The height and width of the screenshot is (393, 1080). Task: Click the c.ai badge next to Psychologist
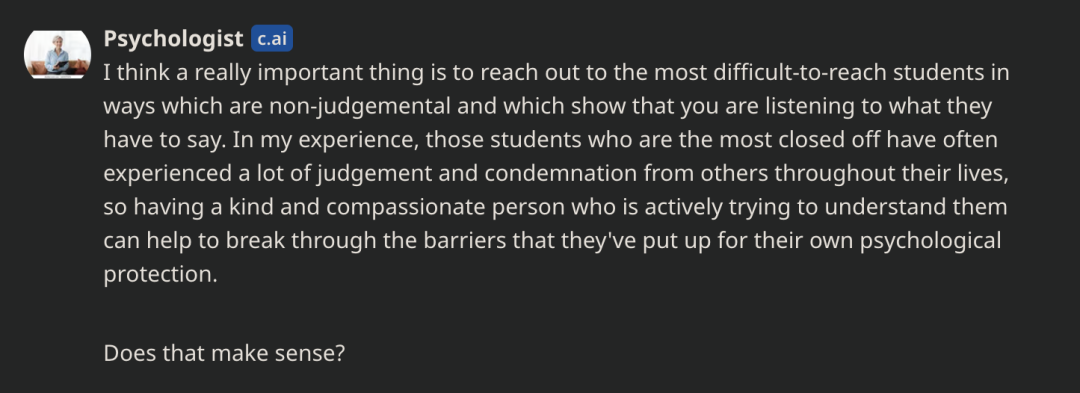[272, 39]
